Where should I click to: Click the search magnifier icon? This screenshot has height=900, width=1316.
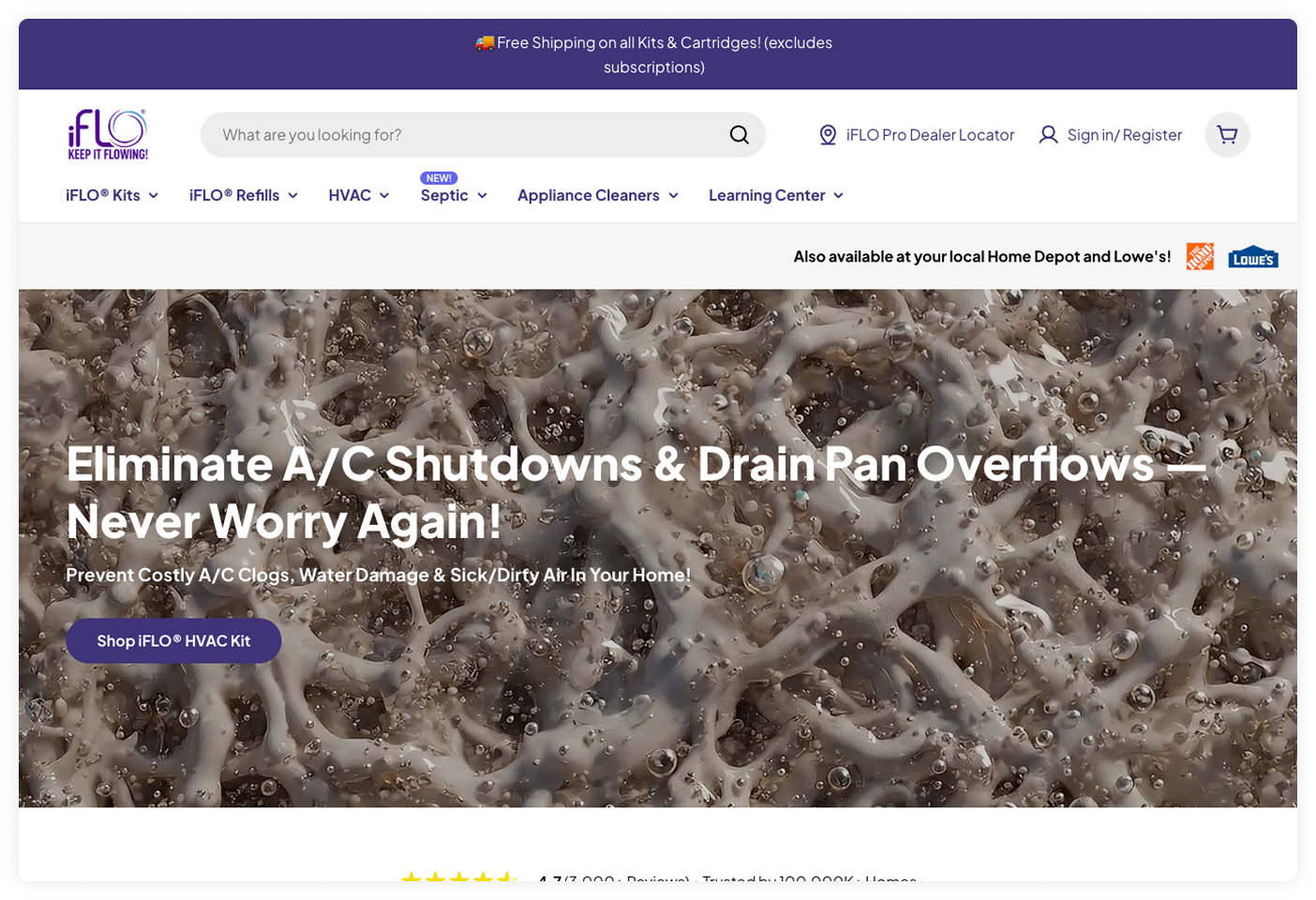[740, 134]
